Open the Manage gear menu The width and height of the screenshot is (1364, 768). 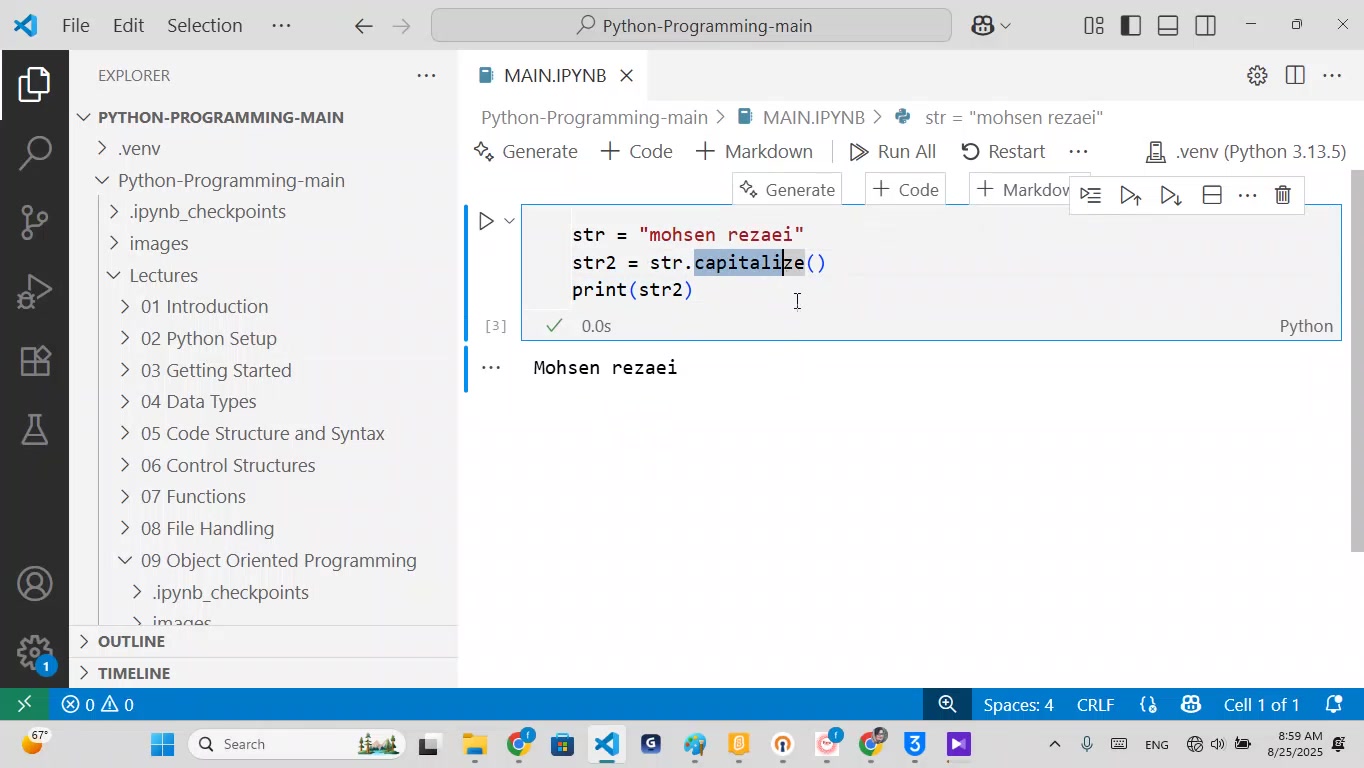pyautogui.click(x=34, y=654)
